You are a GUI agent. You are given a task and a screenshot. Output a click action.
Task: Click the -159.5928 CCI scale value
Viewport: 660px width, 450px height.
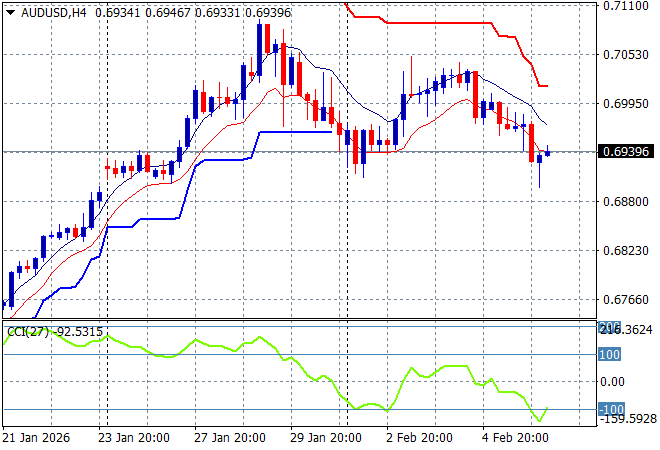[628, 419]
